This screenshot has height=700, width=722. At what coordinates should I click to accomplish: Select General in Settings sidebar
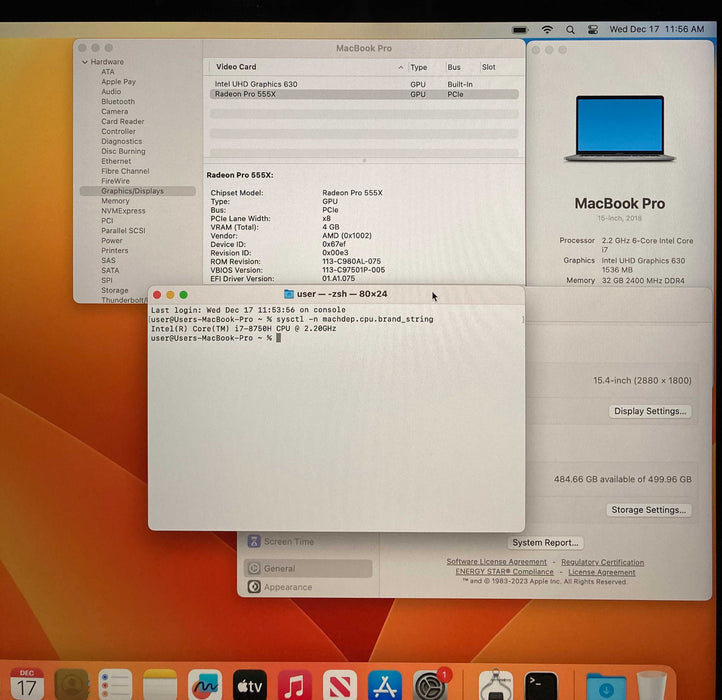pos(308,568)
